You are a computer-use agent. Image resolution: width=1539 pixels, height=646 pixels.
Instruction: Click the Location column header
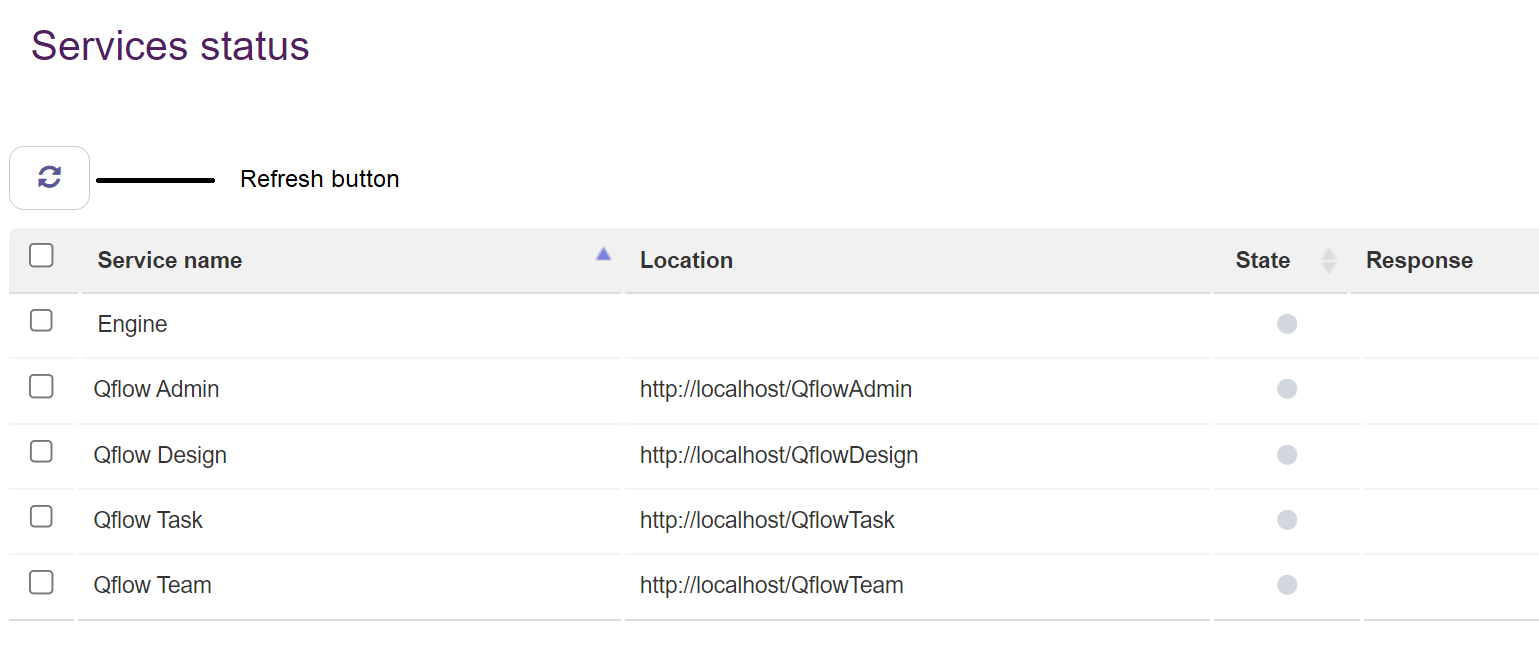coord(686,260)
